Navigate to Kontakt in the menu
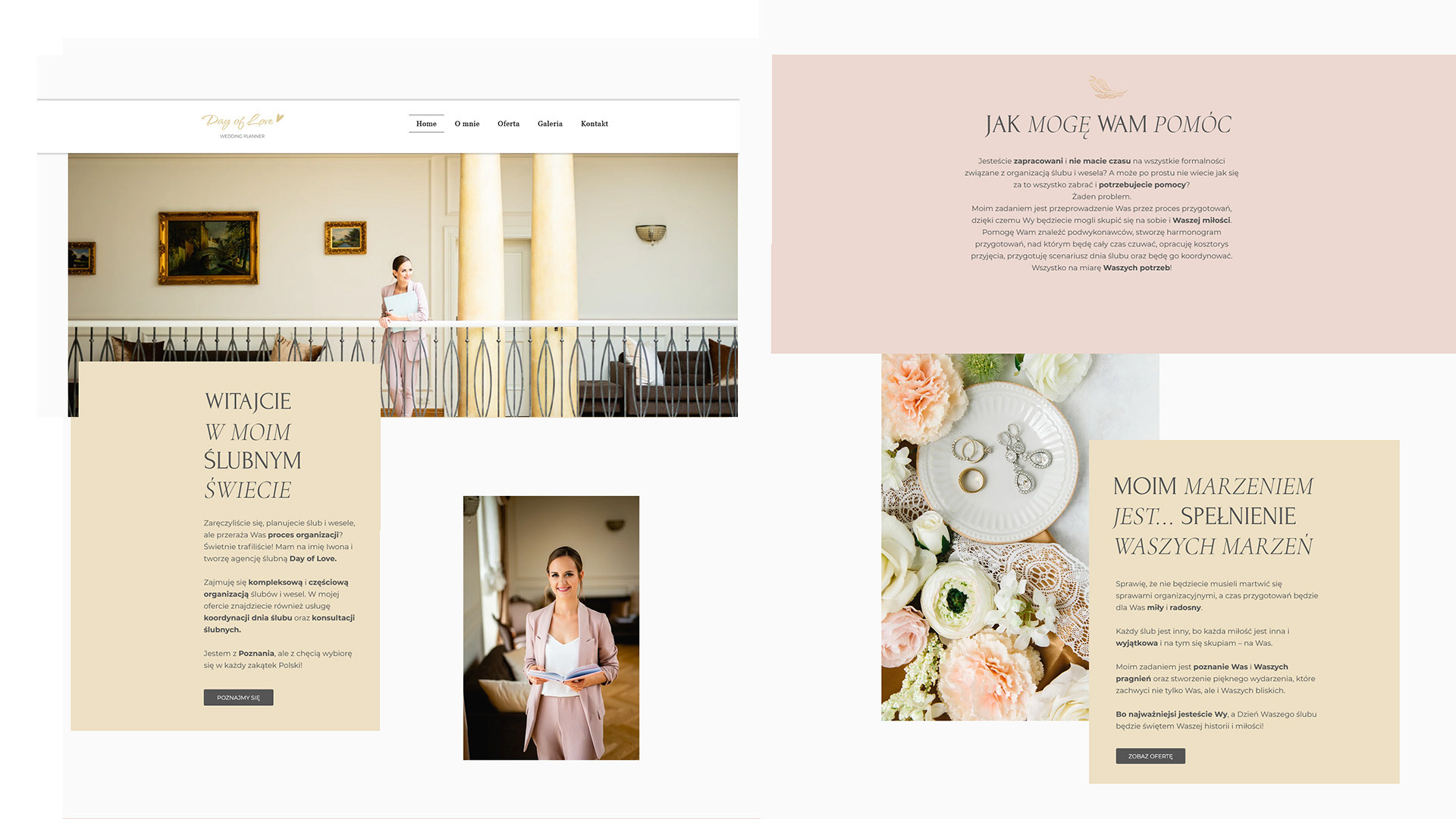The image size is (1456, 819). point(594,124)
